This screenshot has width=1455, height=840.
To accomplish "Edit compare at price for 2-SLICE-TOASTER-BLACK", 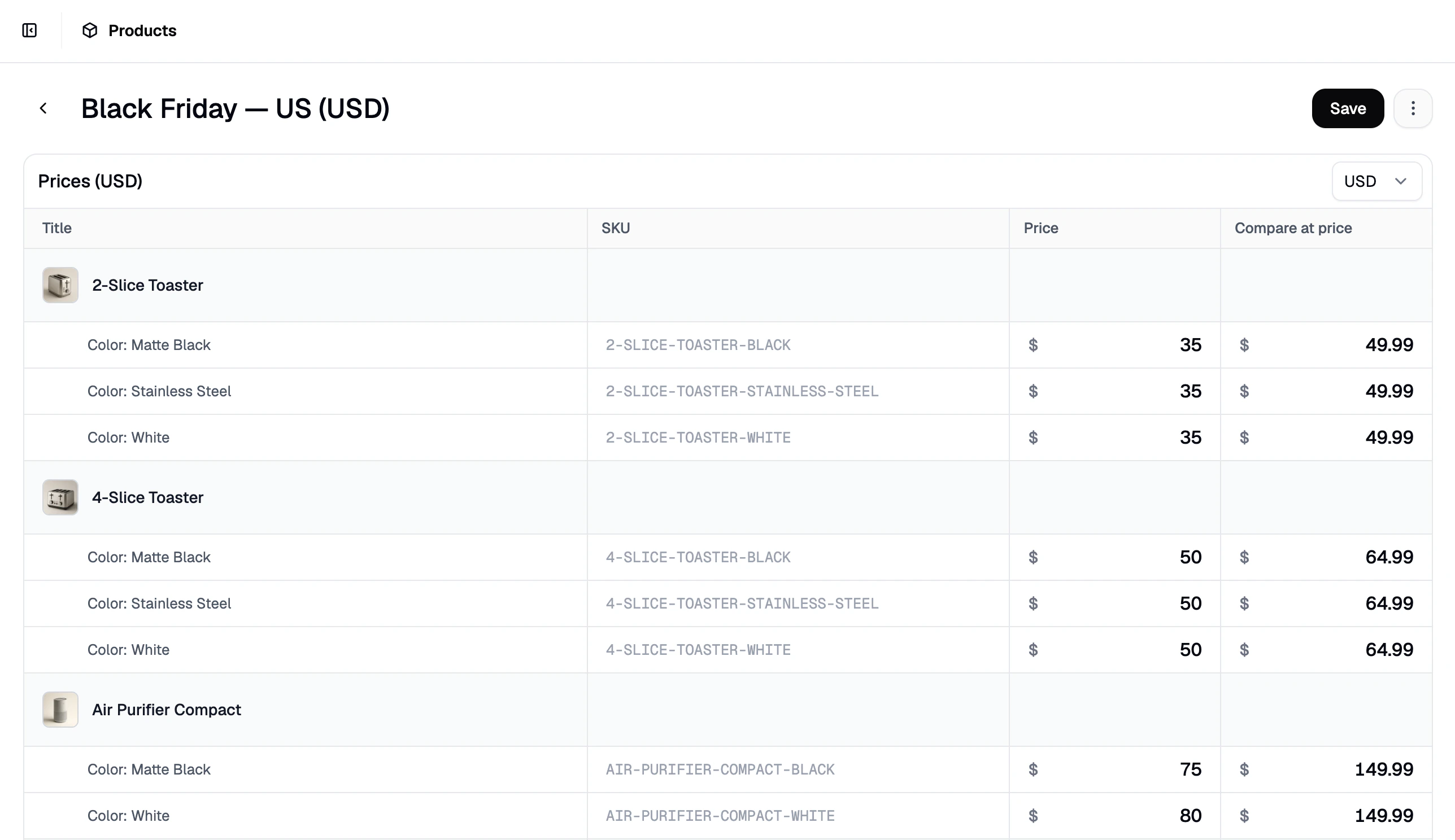I will click(x=1326, y=345).
